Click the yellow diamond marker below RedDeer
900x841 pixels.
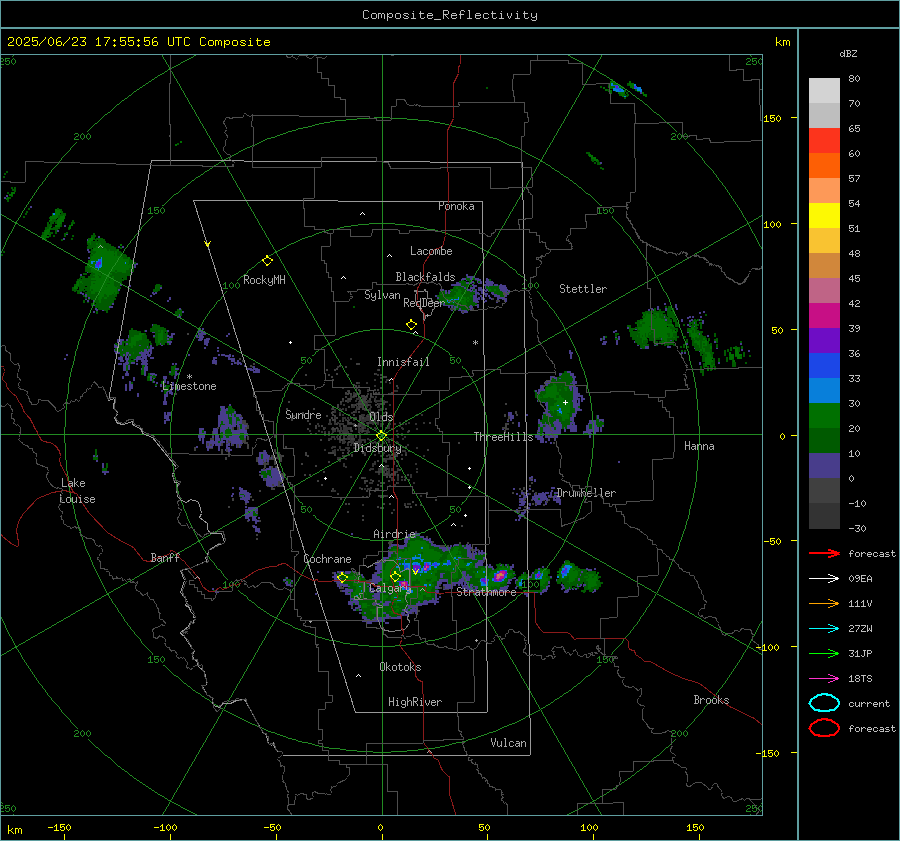click(411, 325)
